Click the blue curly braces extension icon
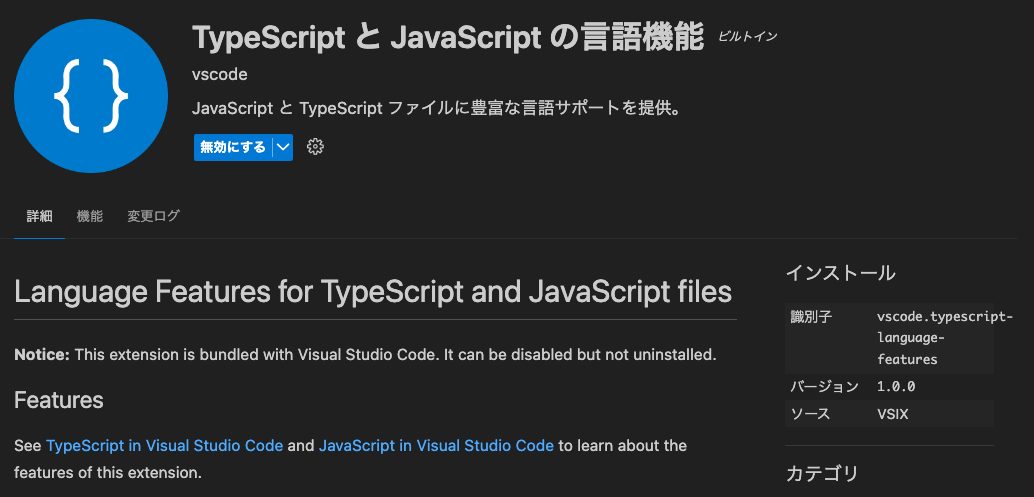The image size is (1034, 497). point(91,96)
